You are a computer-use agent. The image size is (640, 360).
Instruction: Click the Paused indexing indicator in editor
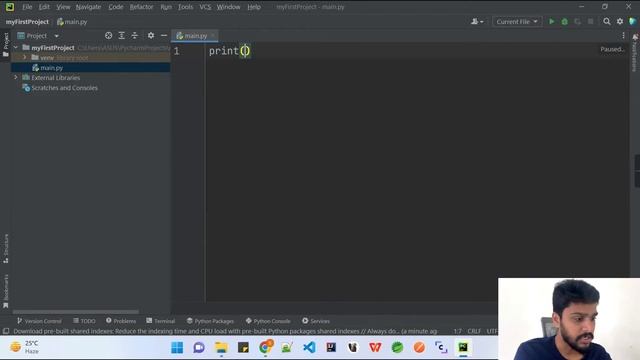611,49
